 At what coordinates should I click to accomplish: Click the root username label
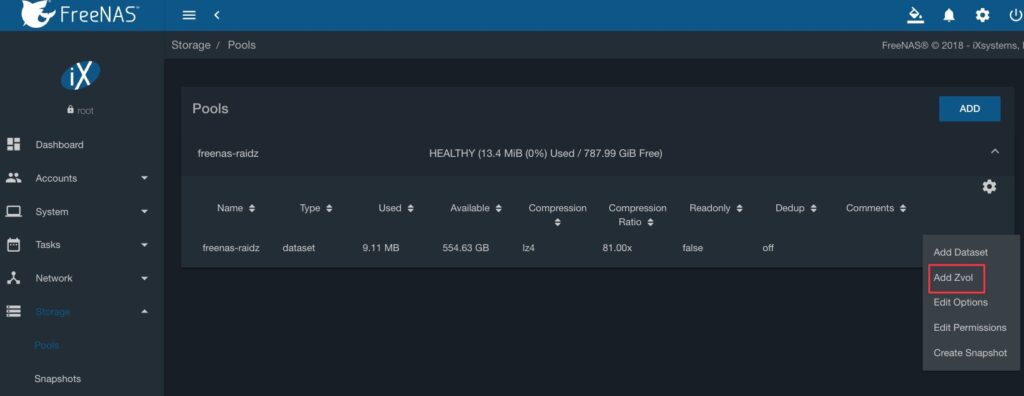click(x=85, y=111)
